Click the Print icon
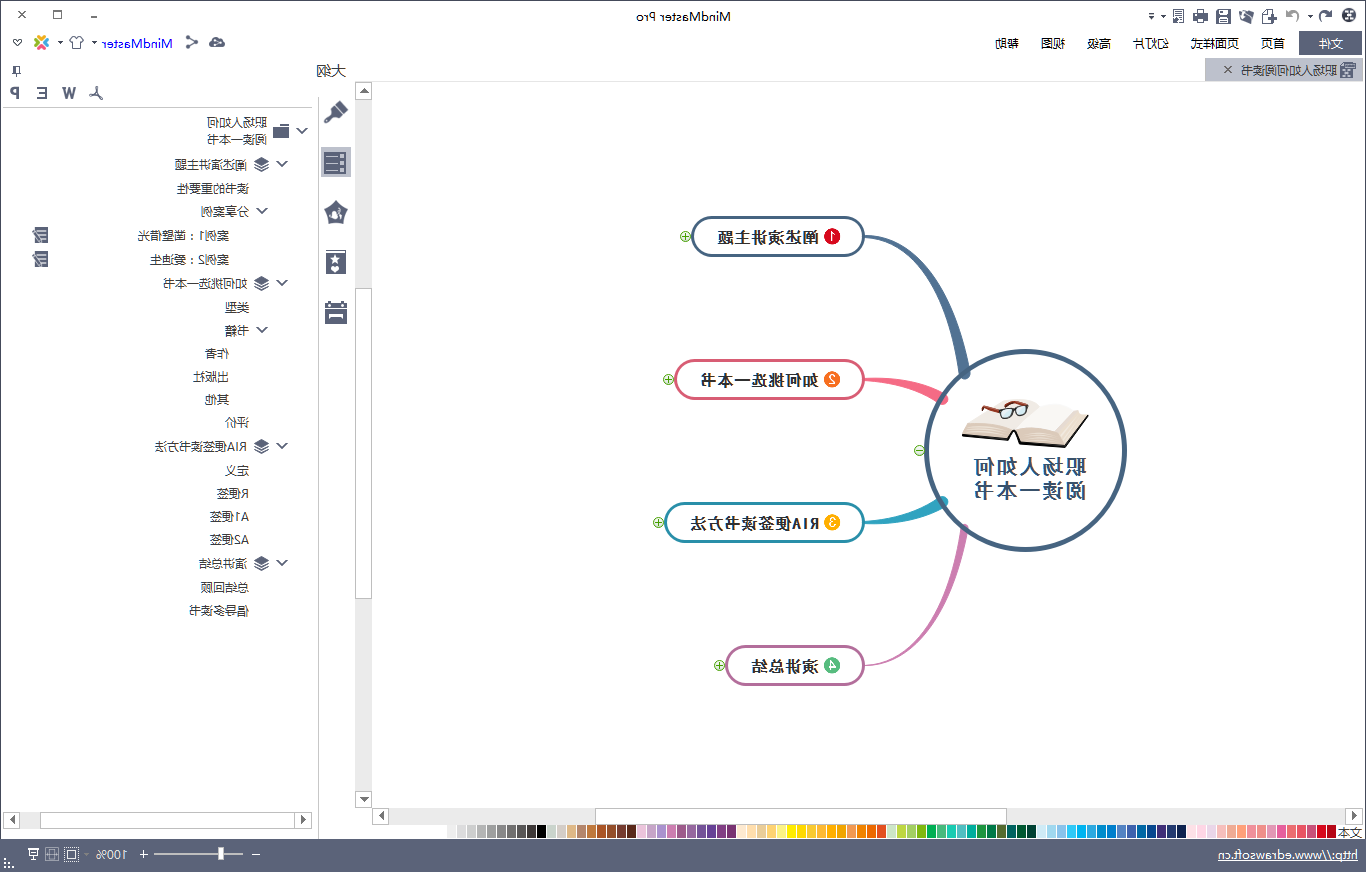1366x872 pixels. coord(1200,16)
